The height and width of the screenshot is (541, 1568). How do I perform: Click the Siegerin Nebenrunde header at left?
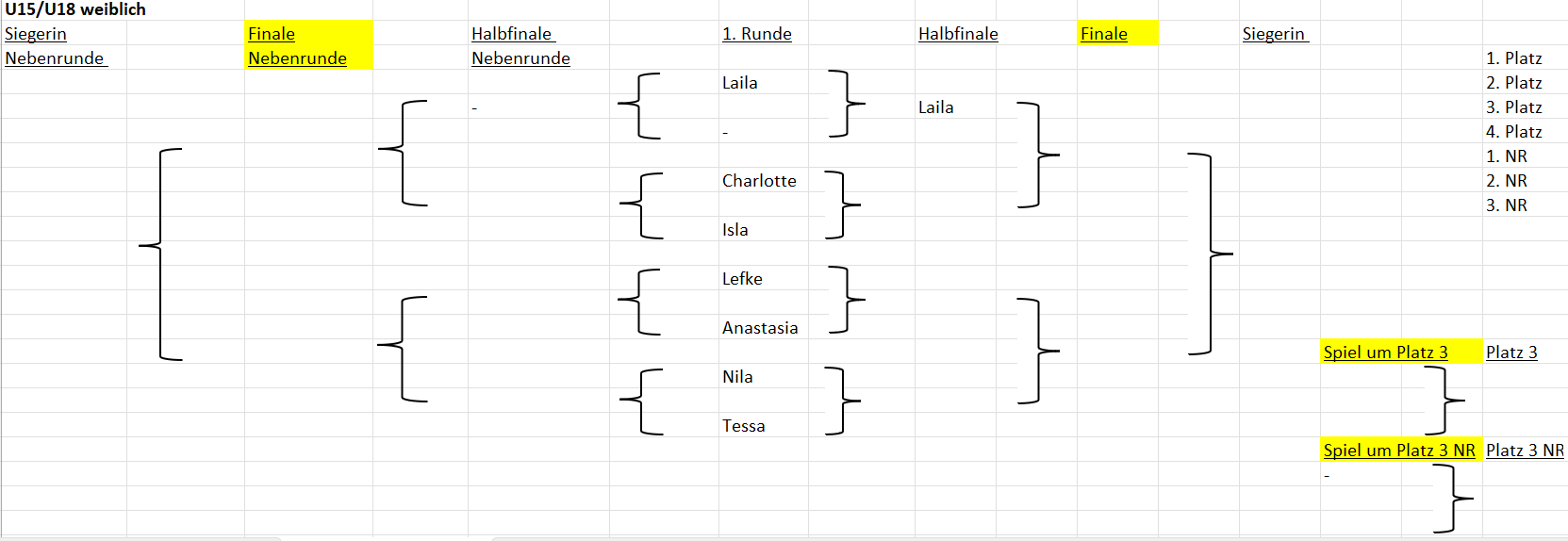click(56, 45)
